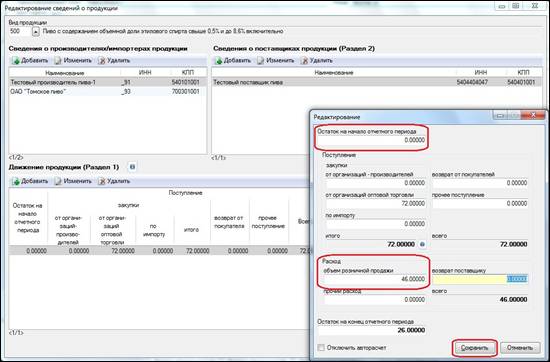Select row Тестовый производитель пива-1
The width and height of the screenshot is (550, 362).
(108, 82)
